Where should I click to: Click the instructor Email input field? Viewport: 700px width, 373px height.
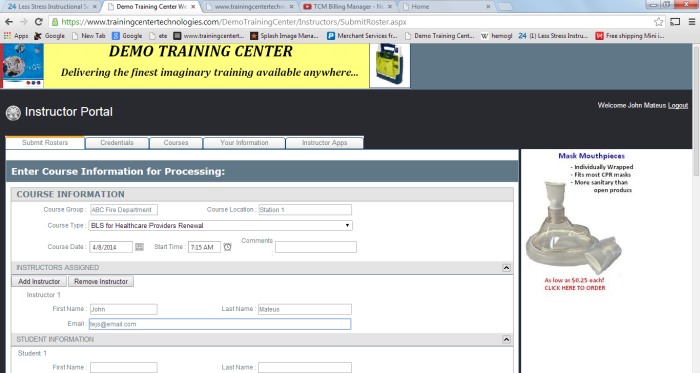click(220, 324)
